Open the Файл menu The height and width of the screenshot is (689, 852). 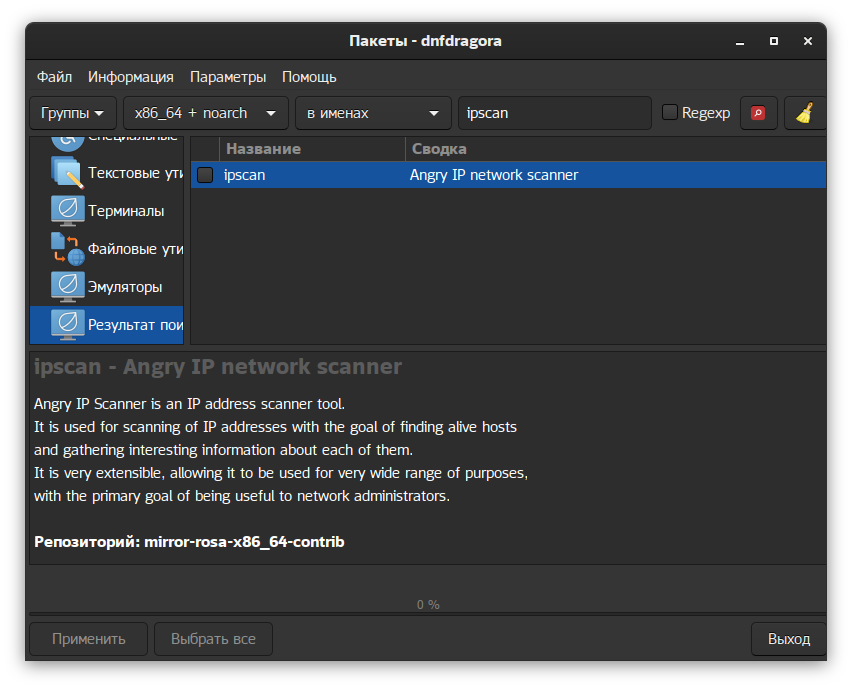point(54,77)
